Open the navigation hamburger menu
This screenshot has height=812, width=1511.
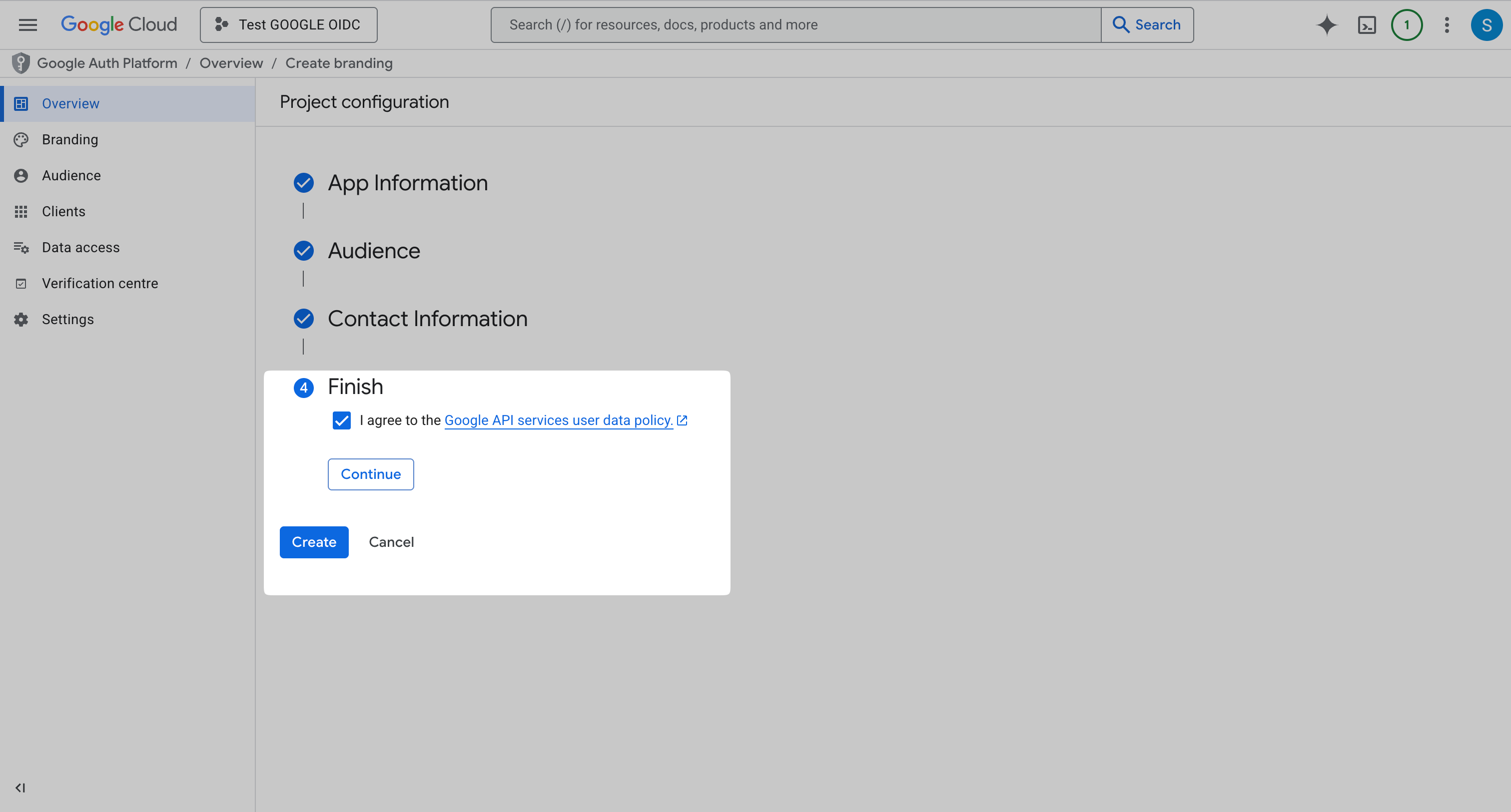click(x=27, y=24)
